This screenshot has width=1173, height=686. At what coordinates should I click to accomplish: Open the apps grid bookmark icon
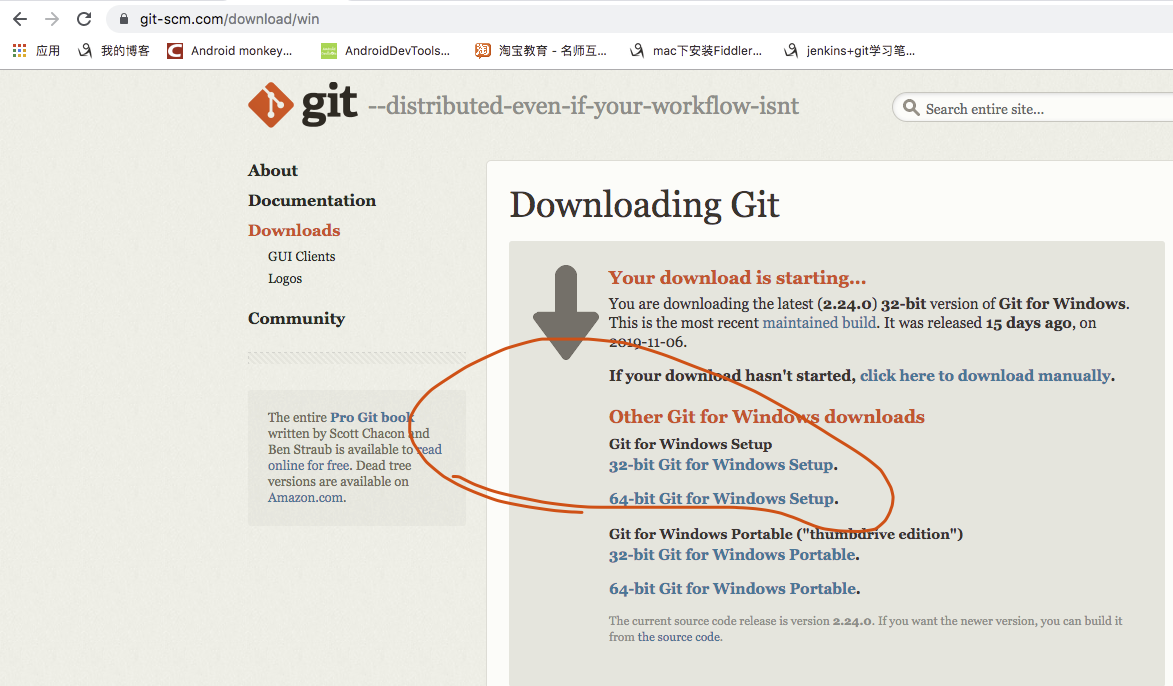[19, 50]
